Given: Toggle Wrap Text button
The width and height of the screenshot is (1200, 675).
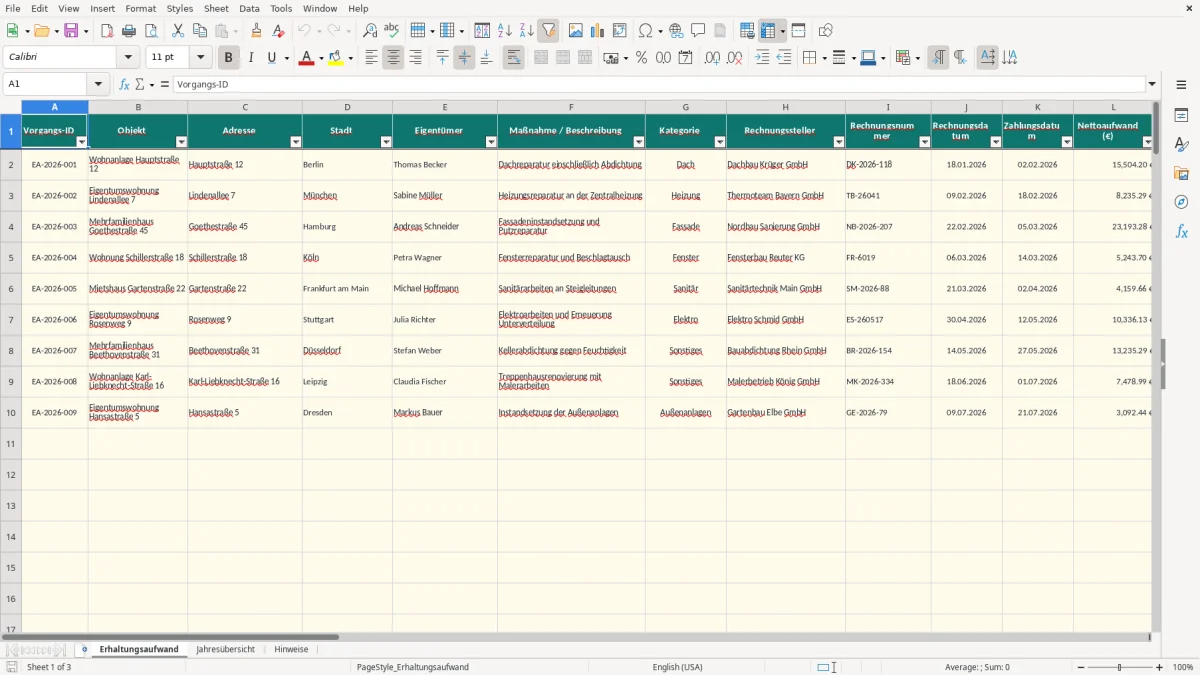Looking at the screenshot, I should pos(513,58).
